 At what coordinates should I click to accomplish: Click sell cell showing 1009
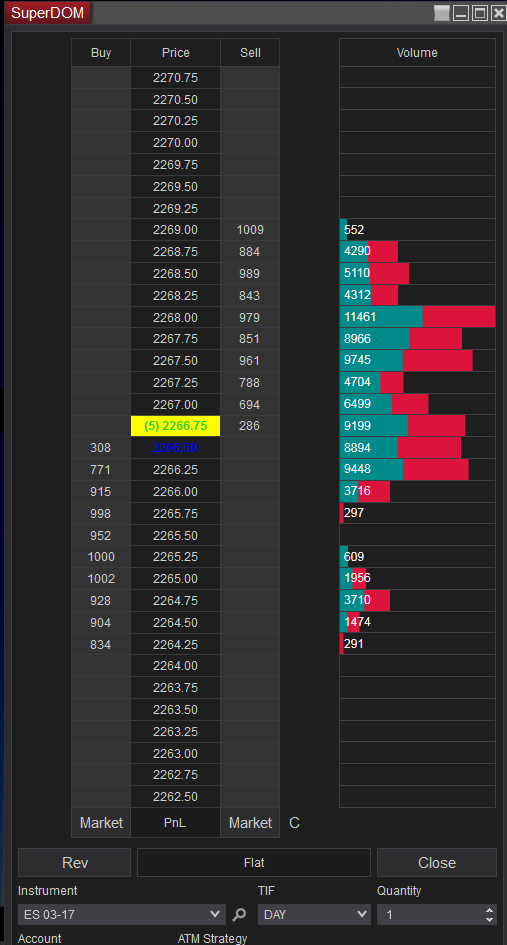coord(250,230)
